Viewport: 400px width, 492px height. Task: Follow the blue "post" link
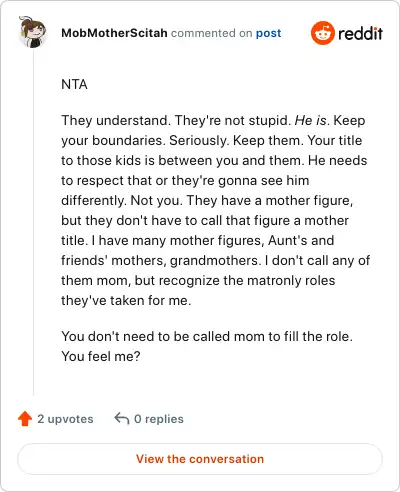pyautogui.click(x=268, y=33)
